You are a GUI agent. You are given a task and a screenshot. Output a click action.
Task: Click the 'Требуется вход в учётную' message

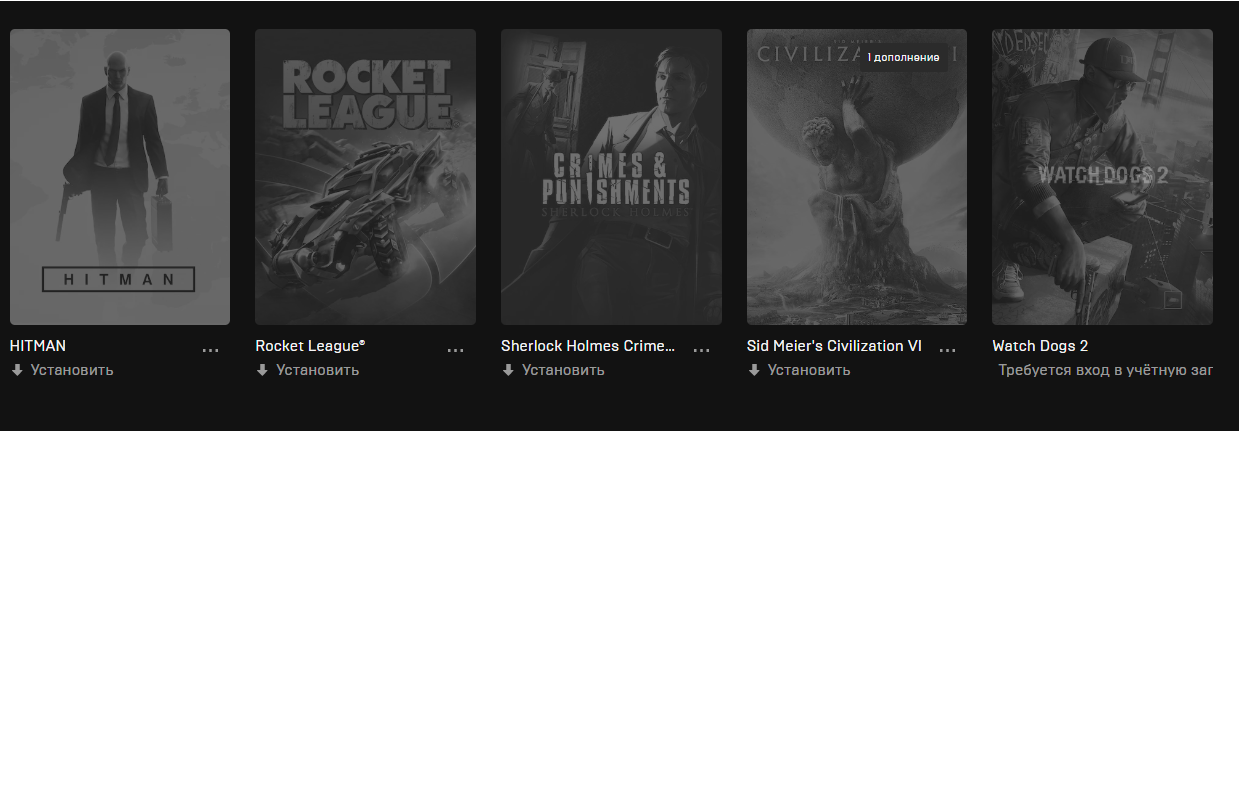pos(1106,370)
